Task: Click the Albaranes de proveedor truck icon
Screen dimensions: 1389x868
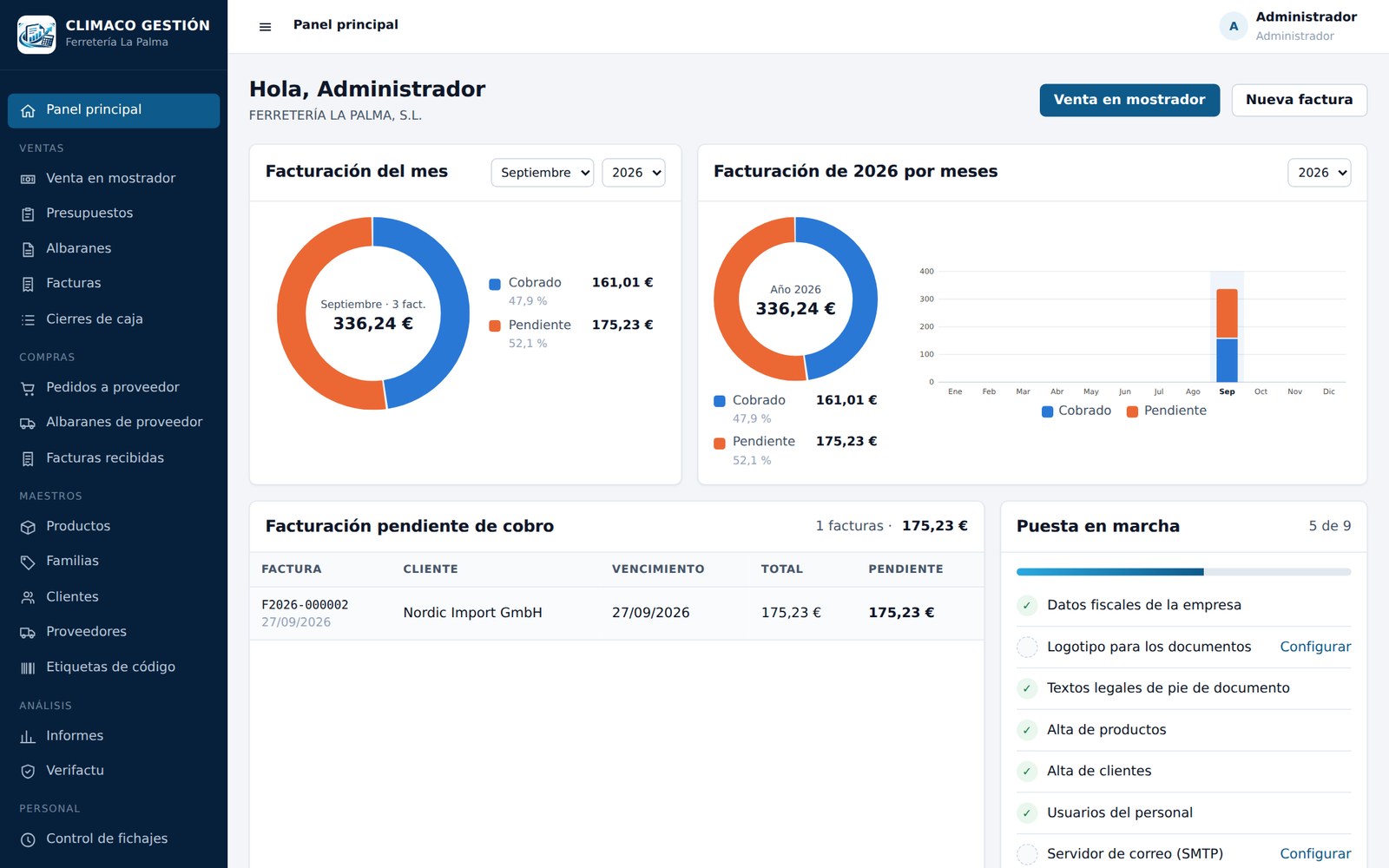Action: tap(28, 423)
